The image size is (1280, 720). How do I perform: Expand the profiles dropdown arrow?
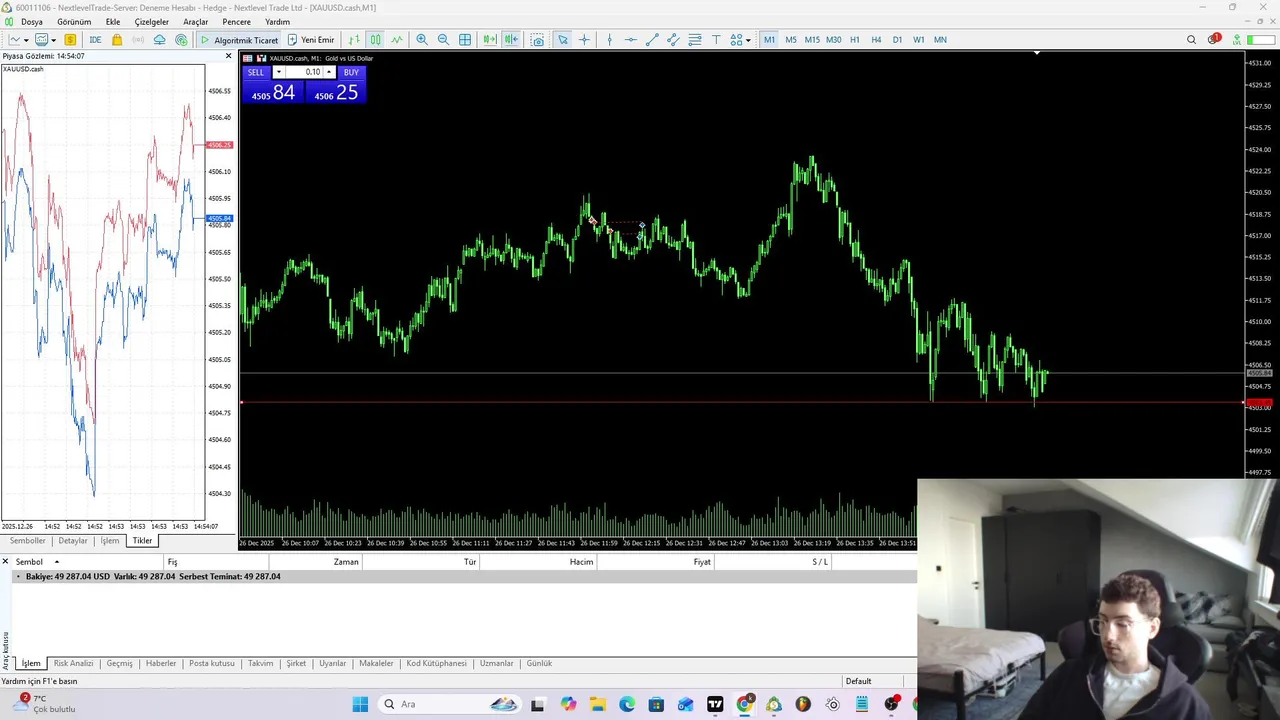coord(53,40)
